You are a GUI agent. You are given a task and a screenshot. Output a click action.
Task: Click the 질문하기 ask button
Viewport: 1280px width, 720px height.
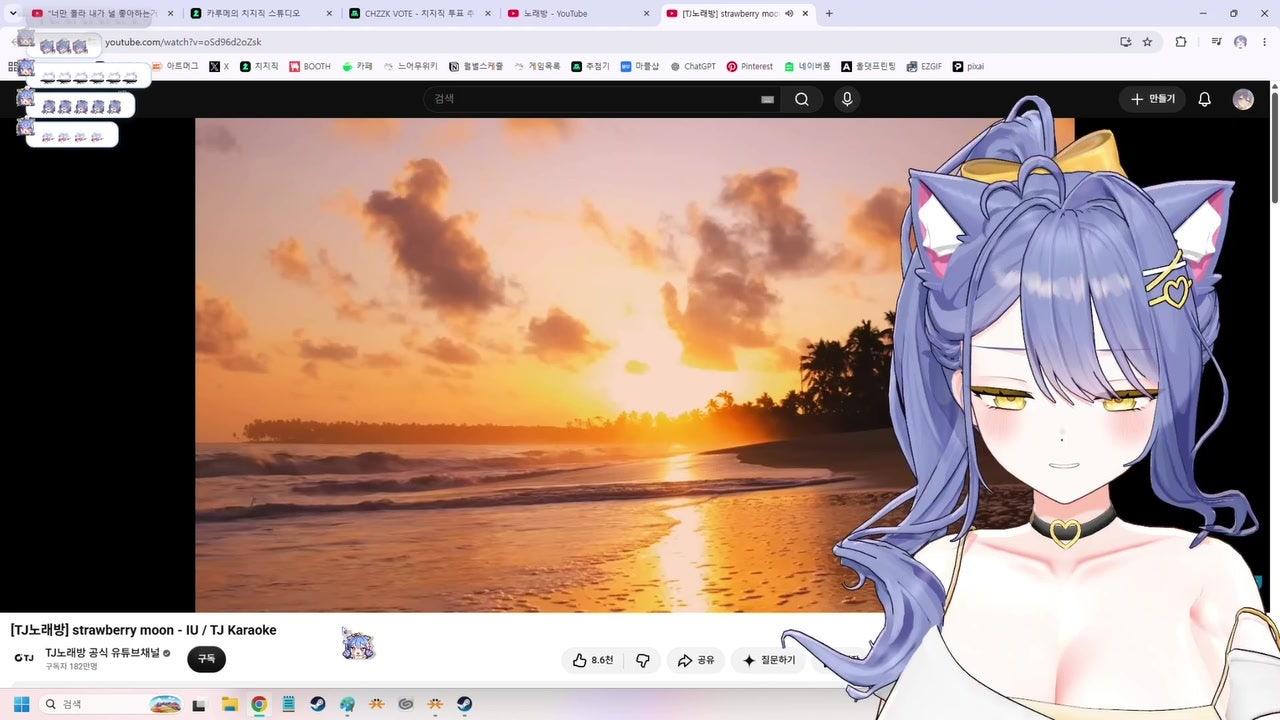tap(768, 660)
